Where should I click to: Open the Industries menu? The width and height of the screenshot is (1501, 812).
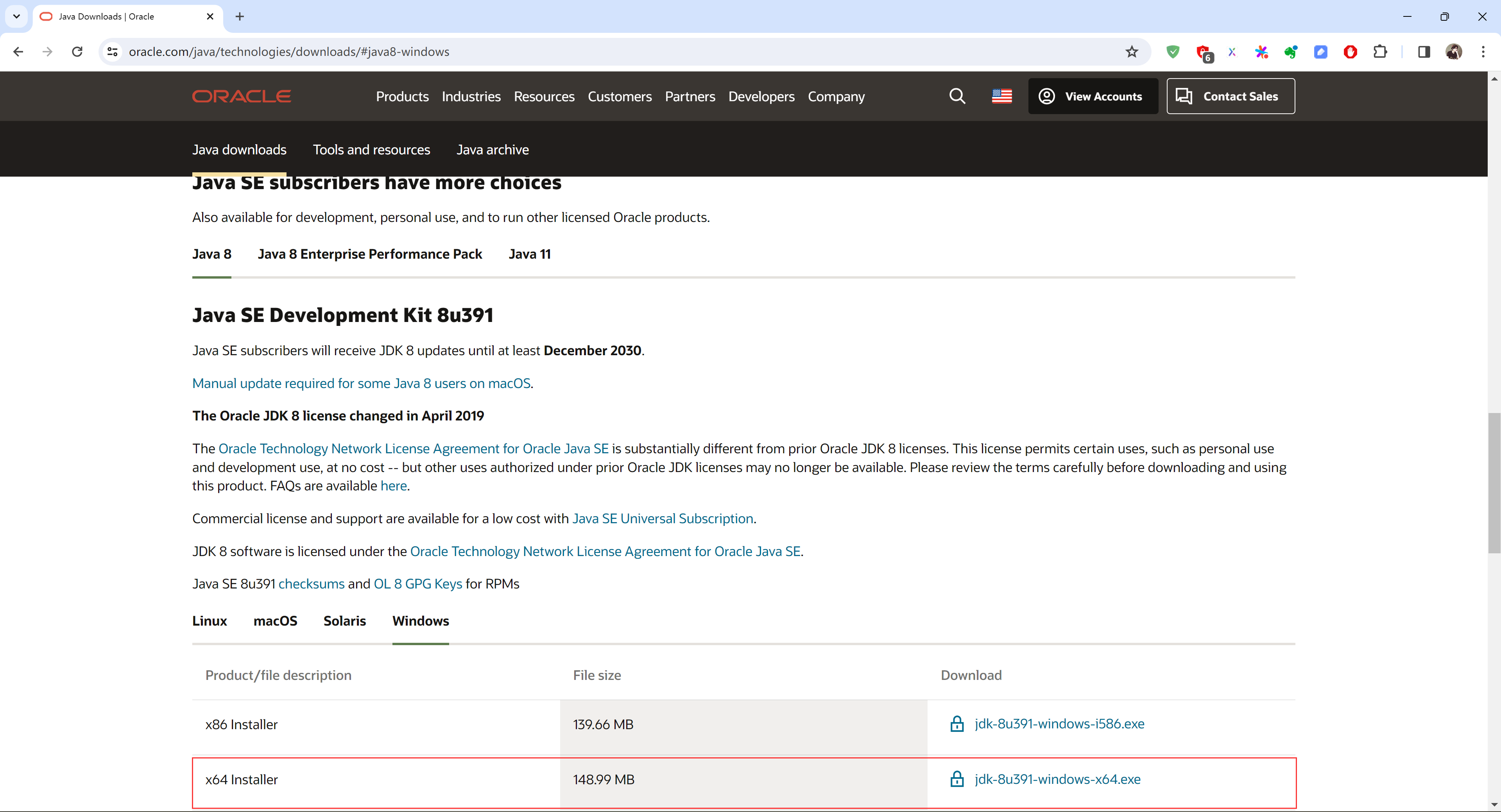click(471, 97)
